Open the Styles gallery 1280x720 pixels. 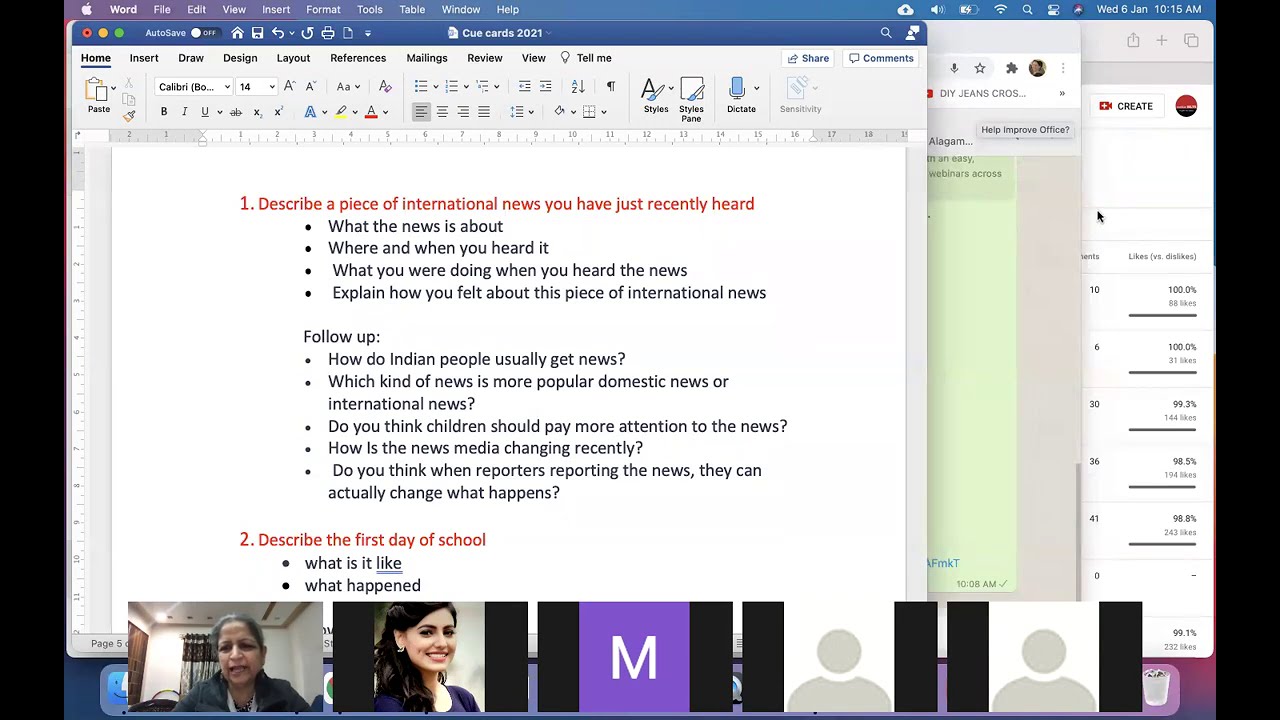click(x=656, y=97)
